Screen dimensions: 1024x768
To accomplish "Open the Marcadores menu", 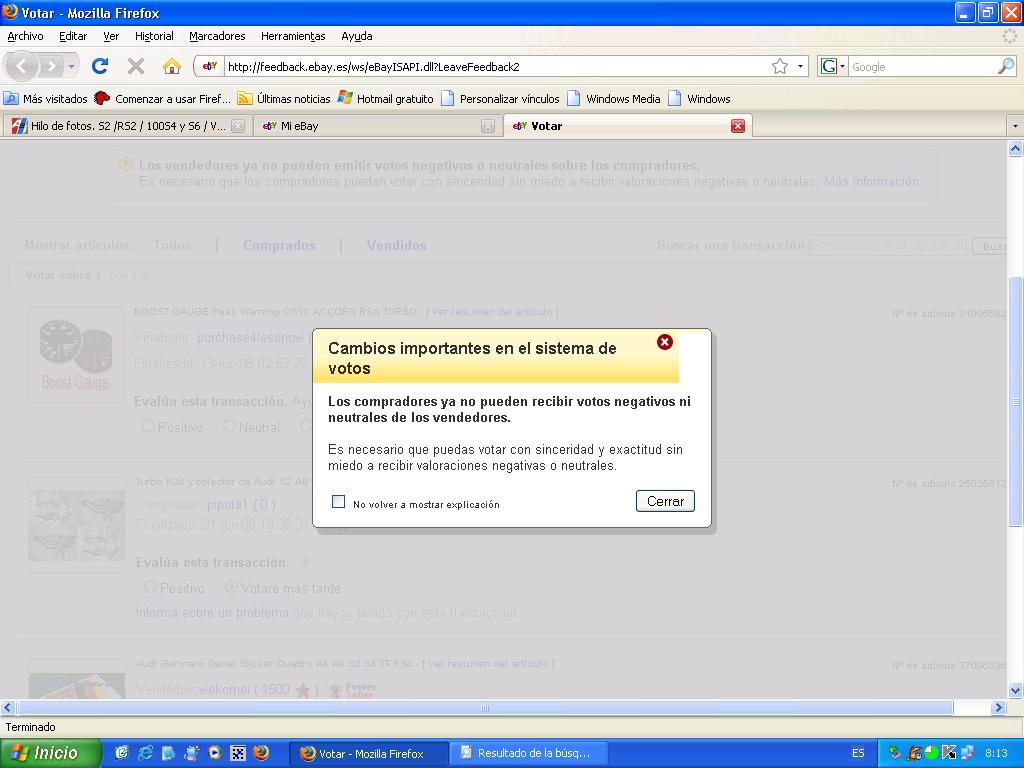I will click(217, 36).
